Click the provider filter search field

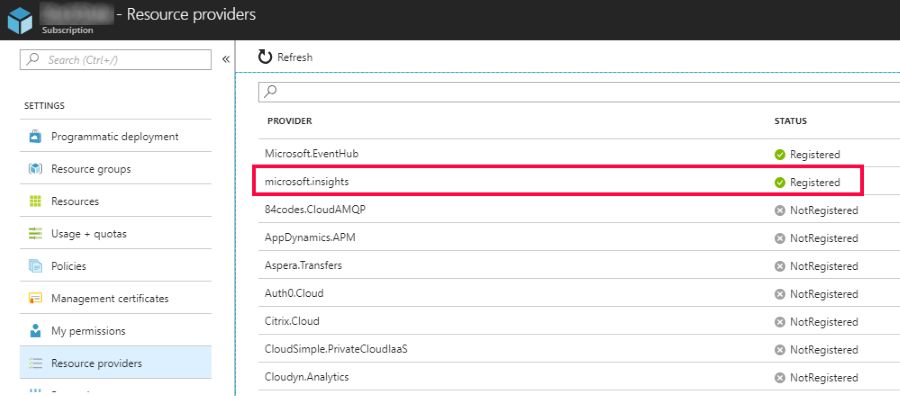[x=579, y=91]
